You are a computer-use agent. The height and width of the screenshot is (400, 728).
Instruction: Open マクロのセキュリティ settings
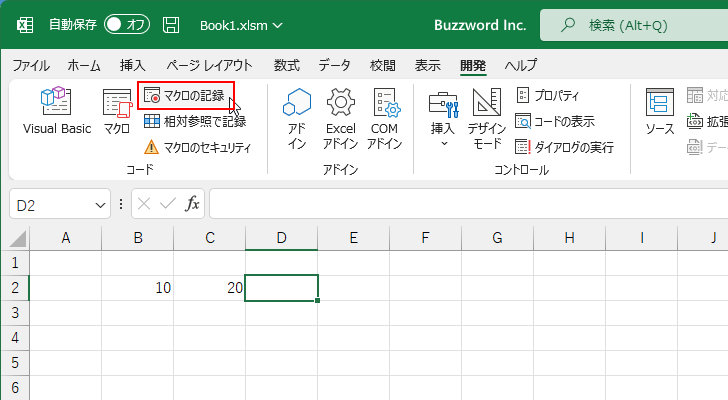pos(197,147)
